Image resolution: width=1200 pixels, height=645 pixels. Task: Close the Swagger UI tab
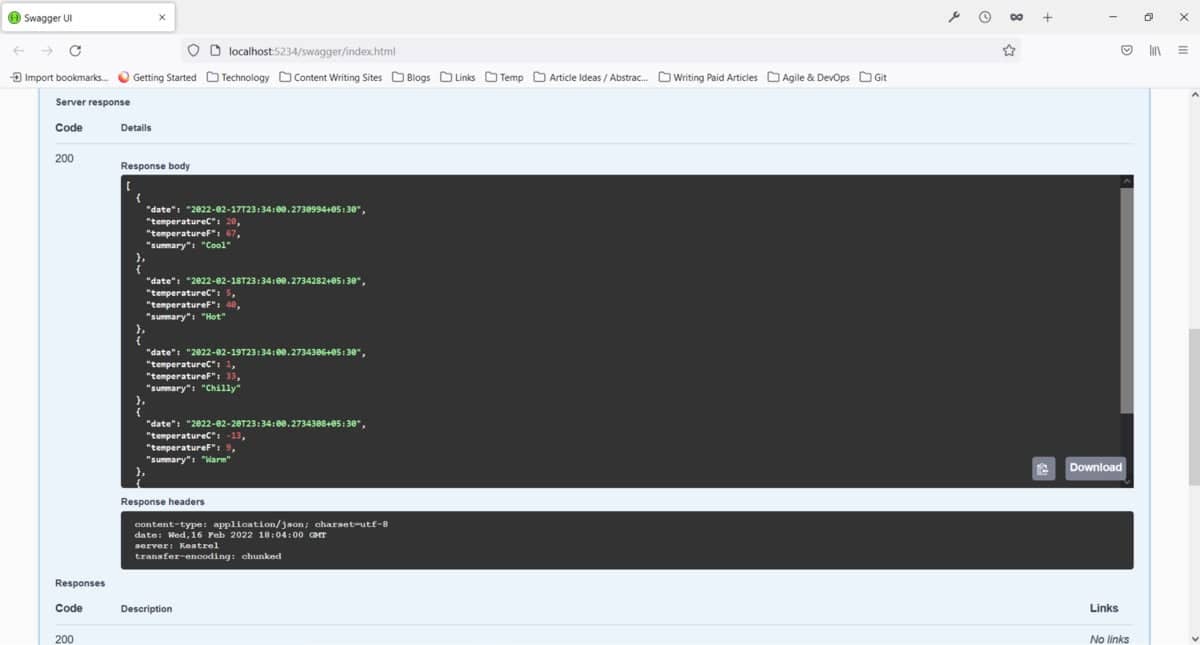(x=162, y=17)
